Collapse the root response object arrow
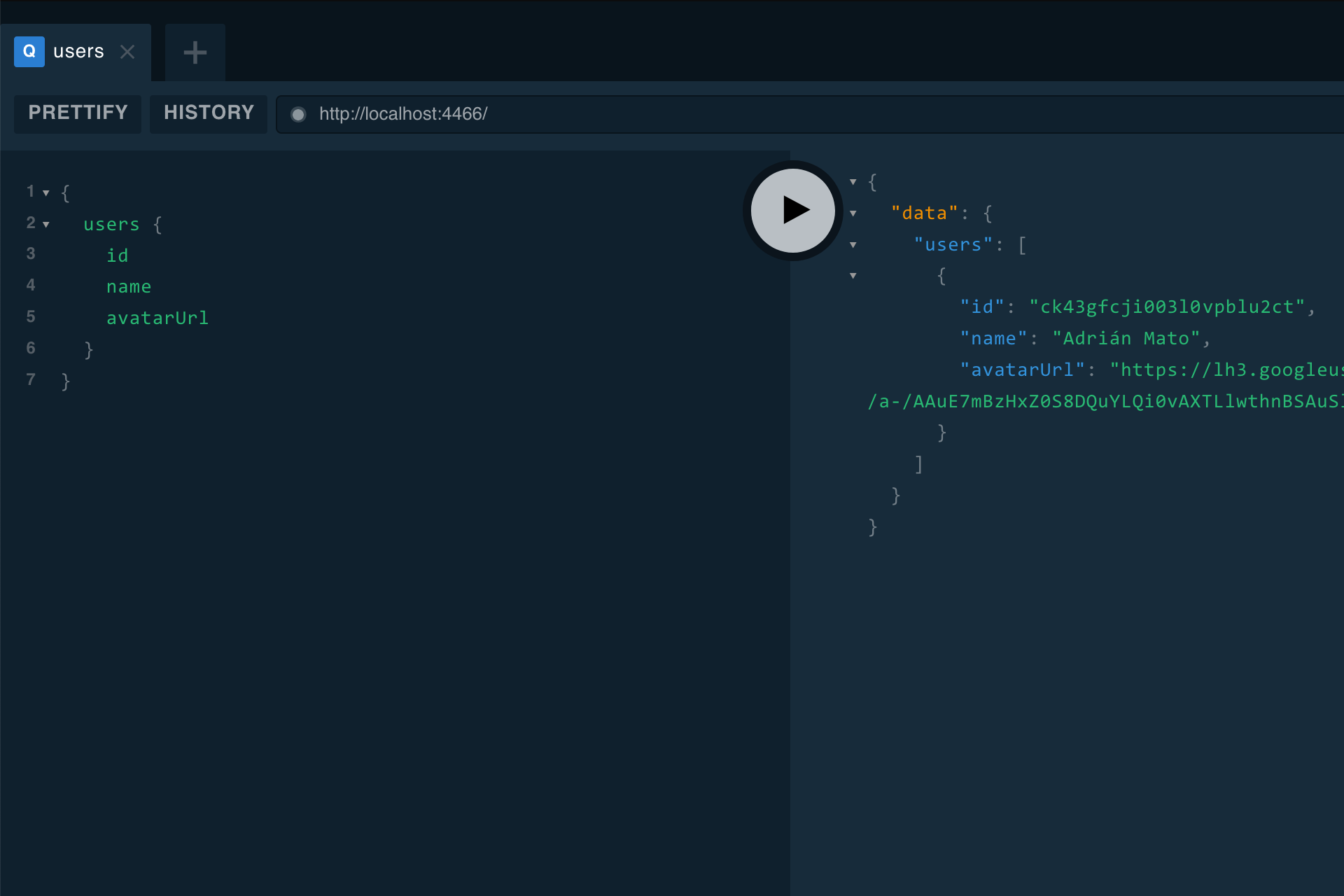 click(x=853, y=182)
